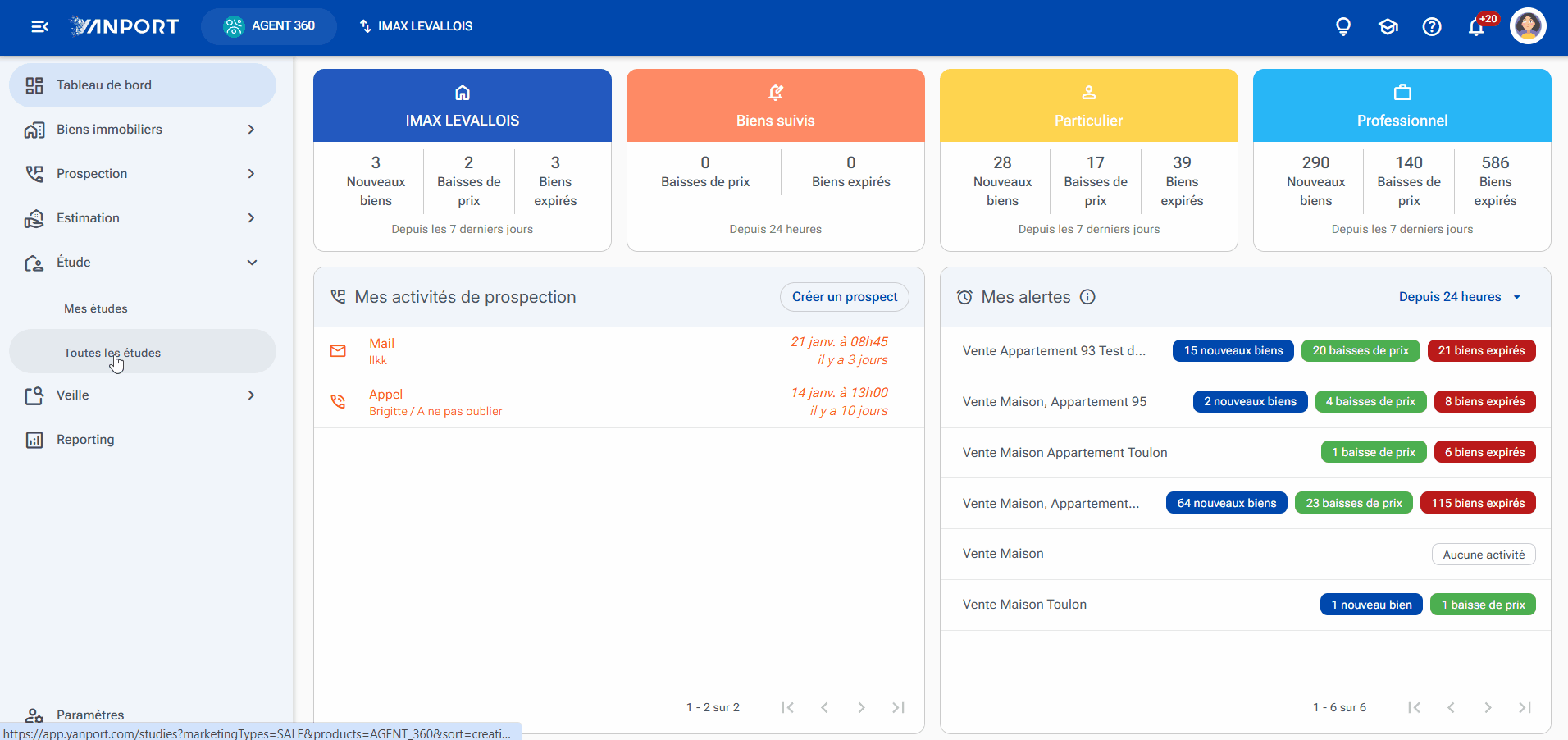Open Paramètres in sidebar
This screenshot has height=740, width=1568.
143,714
